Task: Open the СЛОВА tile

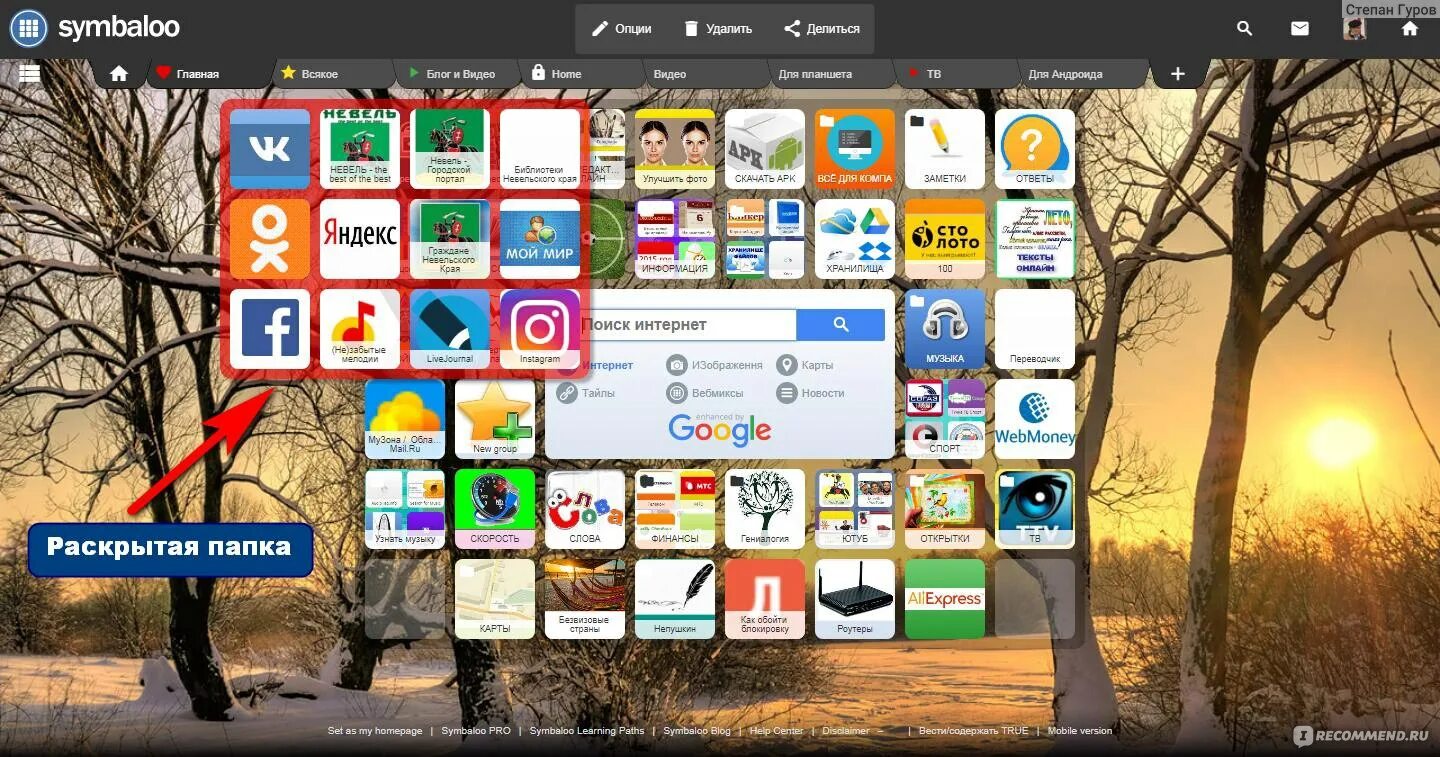Action: [585, 509]
